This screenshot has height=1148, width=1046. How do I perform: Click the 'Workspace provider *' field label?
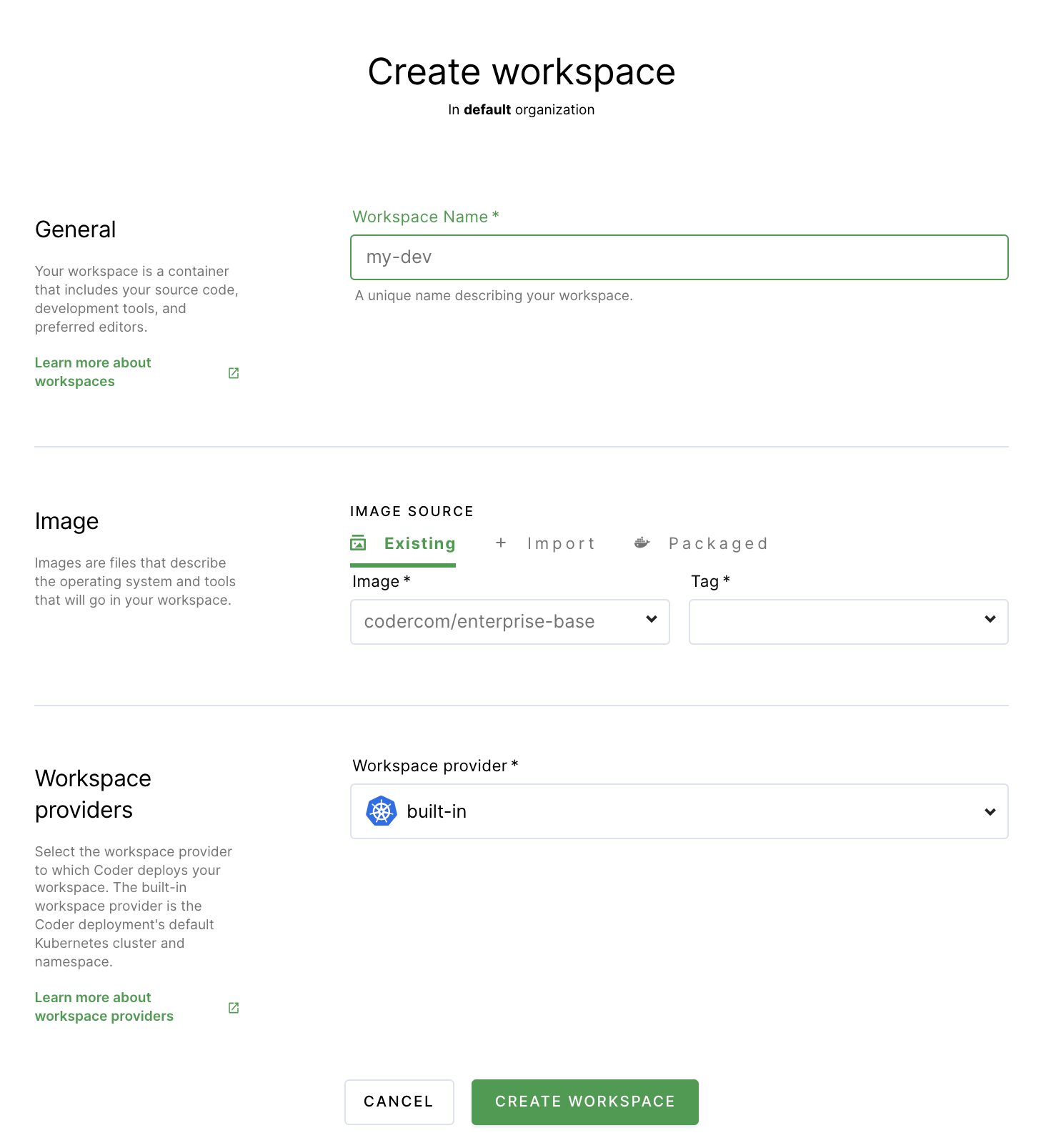pos(436,766)
